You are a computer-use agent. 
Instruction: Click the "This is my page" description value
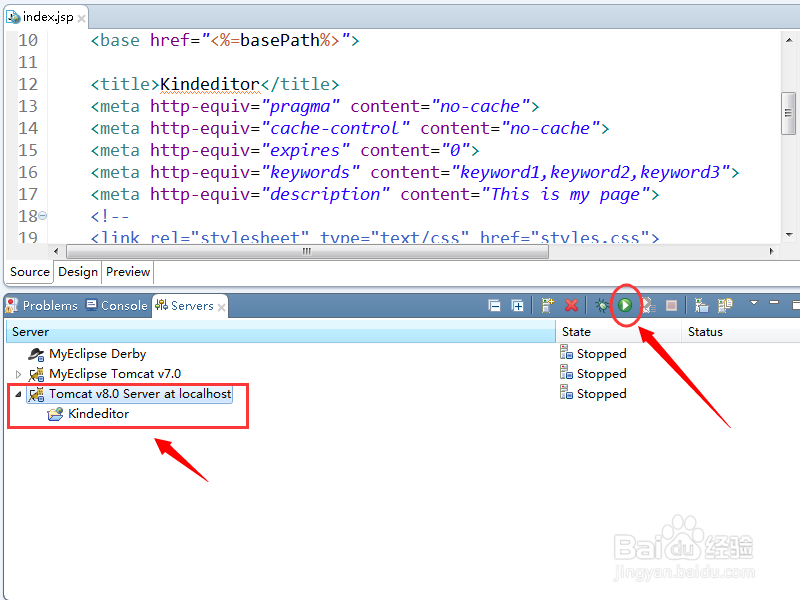565,194
